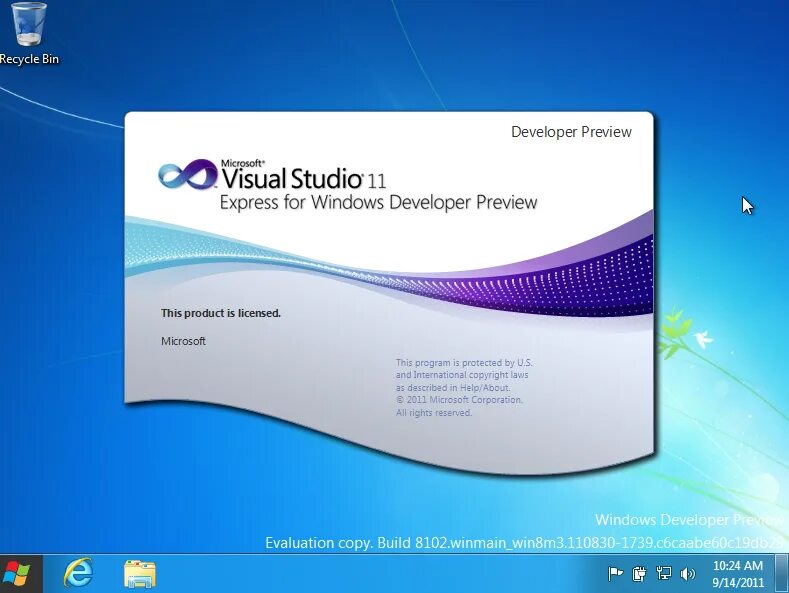The image size is (789, 593).
Task: Click the 'Visual Studio 11' title text
Action: [303, 178]
